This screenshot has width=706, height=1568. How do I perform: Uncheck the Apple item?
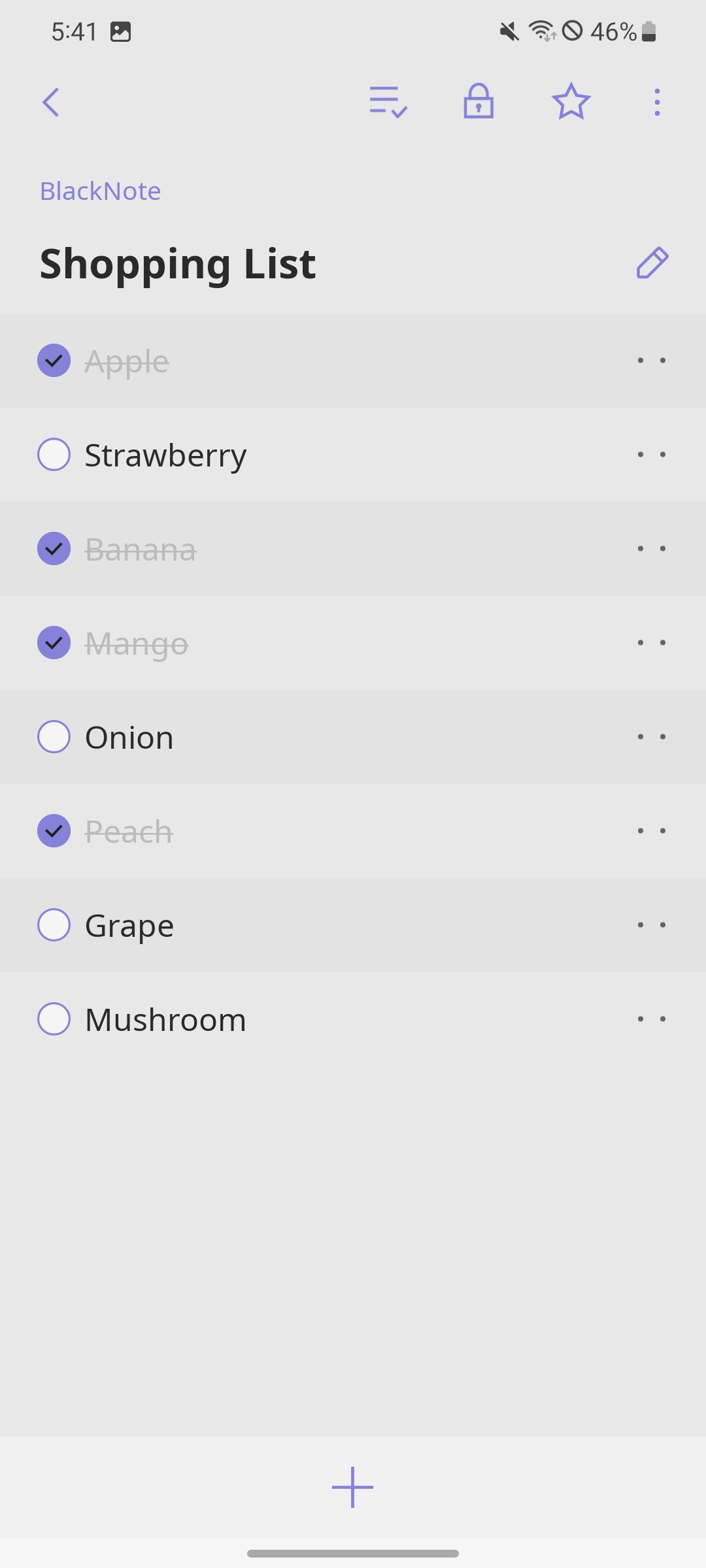(x=54, y=361)
